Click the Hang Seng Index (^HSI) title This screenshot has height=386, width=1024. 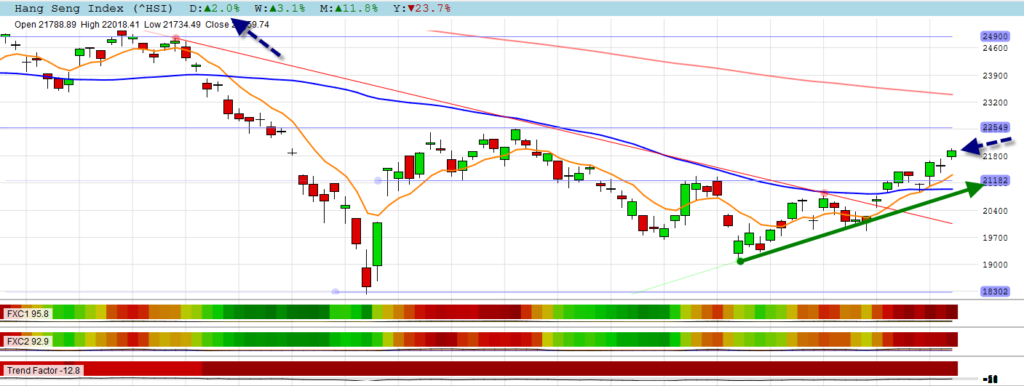coord(93,9)
